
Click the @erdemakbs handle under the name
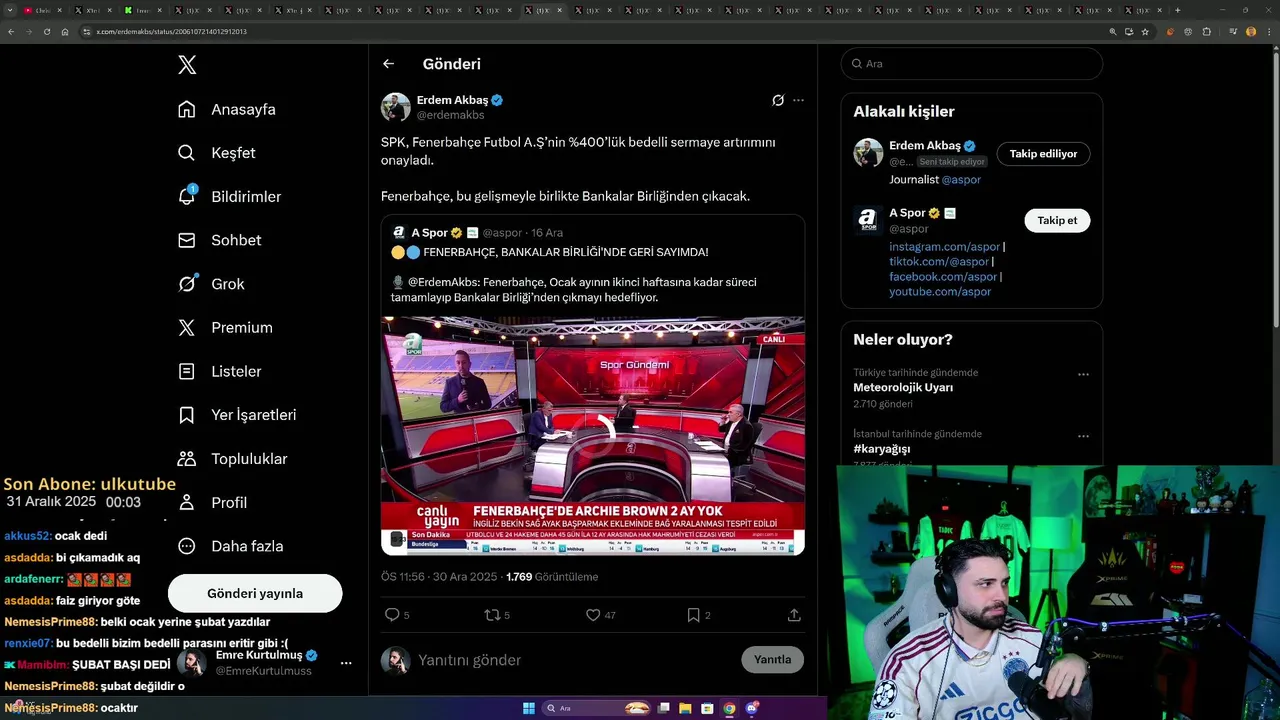(x=450, y=115)
